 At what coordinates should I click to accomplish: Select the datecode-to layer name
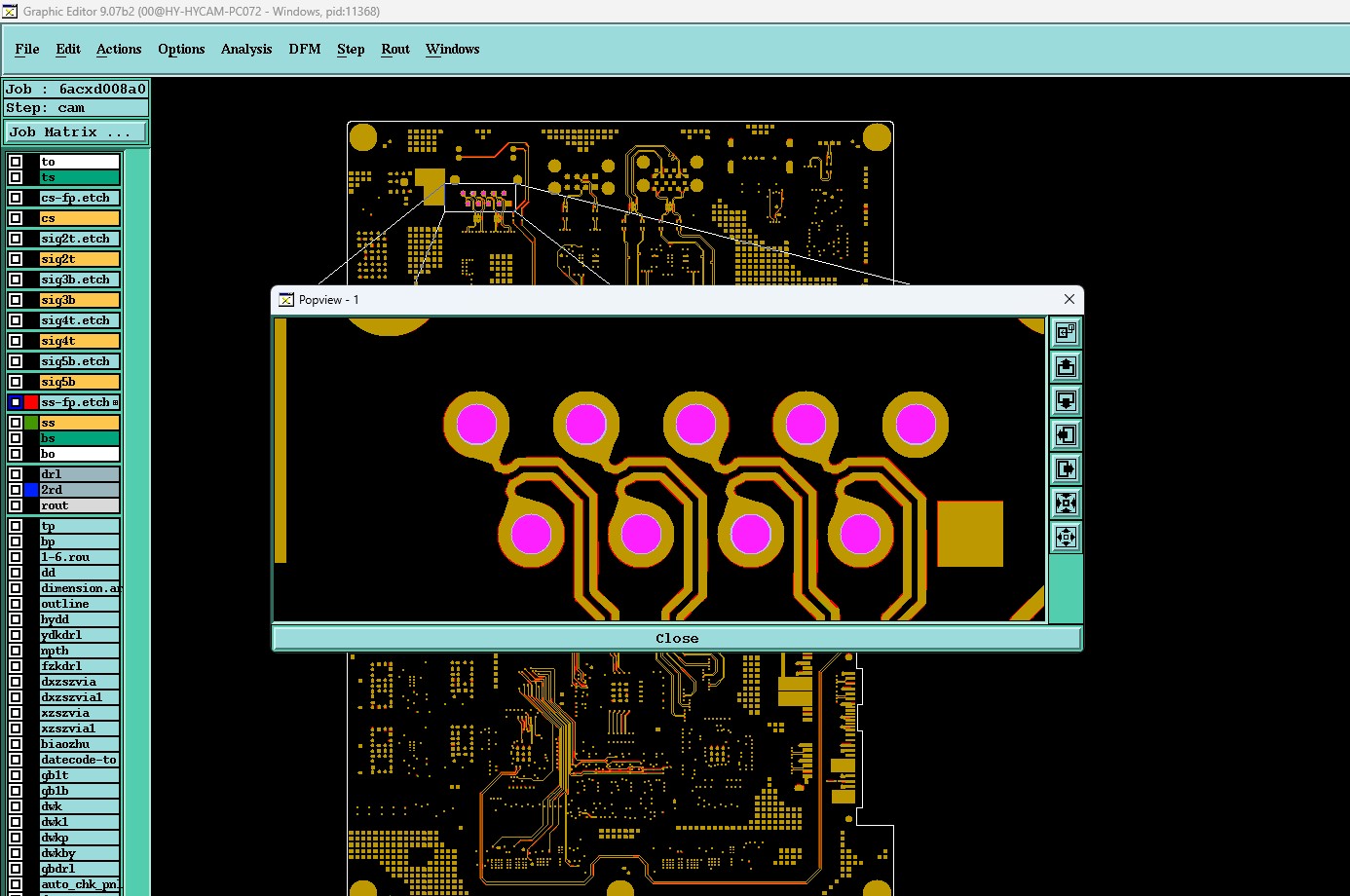pyautogui.click(x=80, y=760)
